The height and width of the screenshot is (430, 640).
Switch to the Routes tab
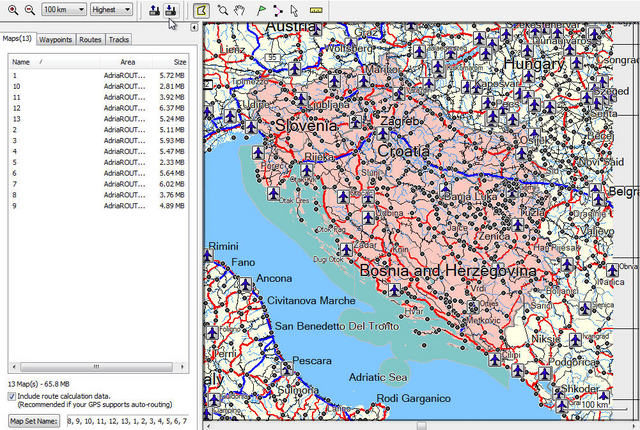point(90,40)
